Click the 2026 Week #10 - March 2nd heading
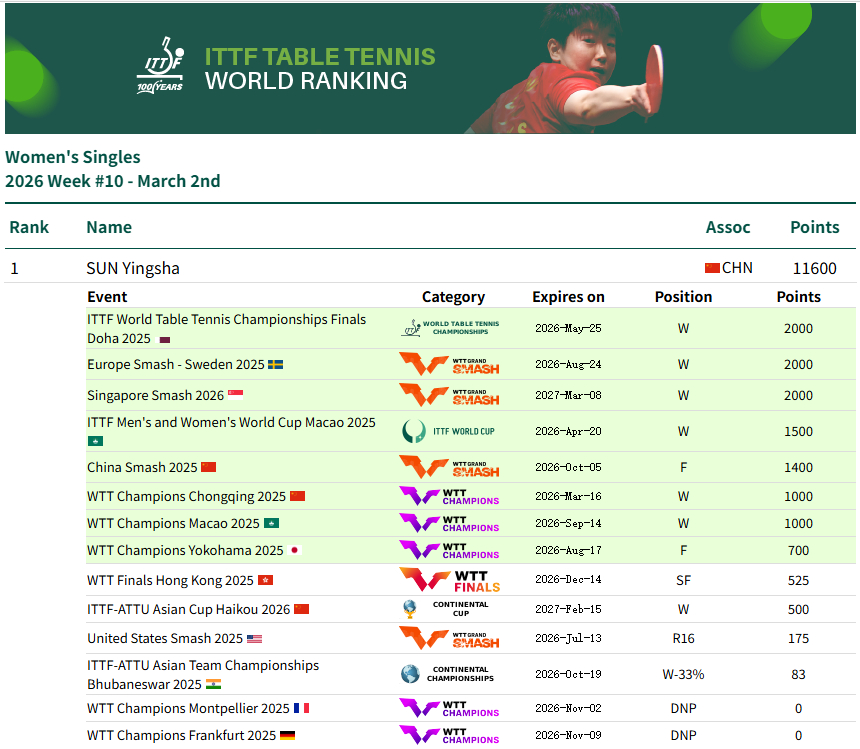The image size is (860, 749). (x=112, y=181)
